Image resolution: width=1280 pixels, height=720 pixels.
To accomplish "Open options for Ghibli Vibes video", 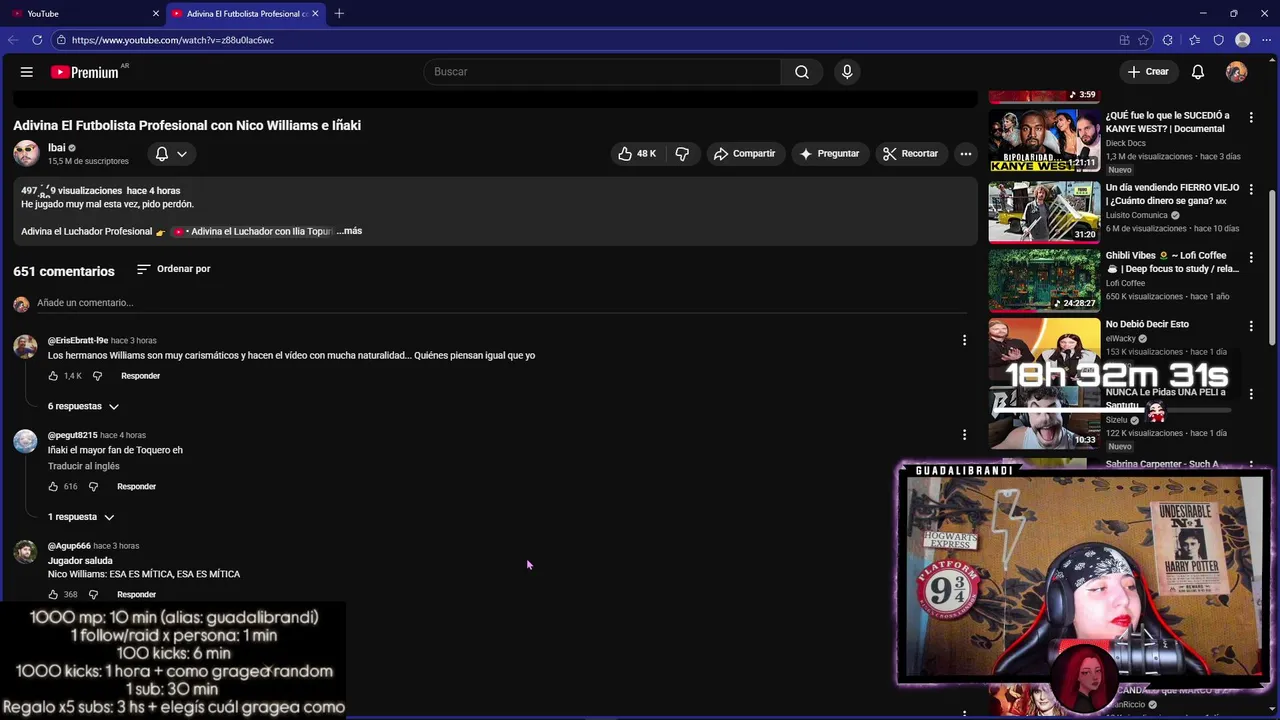I will coord(1251,257).
